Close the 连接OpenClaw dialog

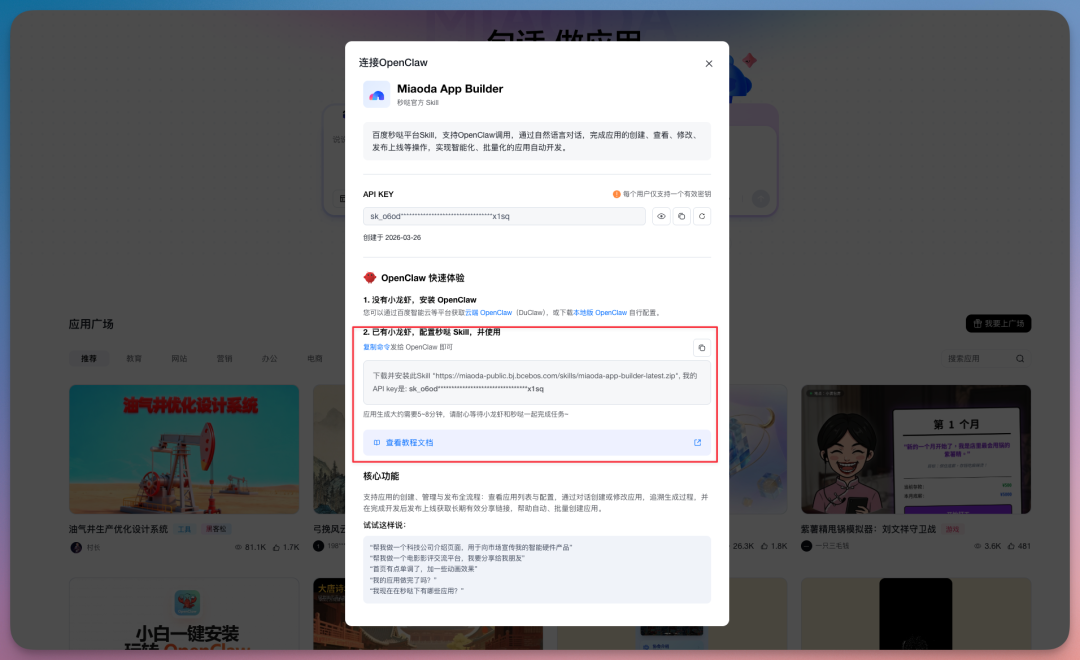pos(709,63)
